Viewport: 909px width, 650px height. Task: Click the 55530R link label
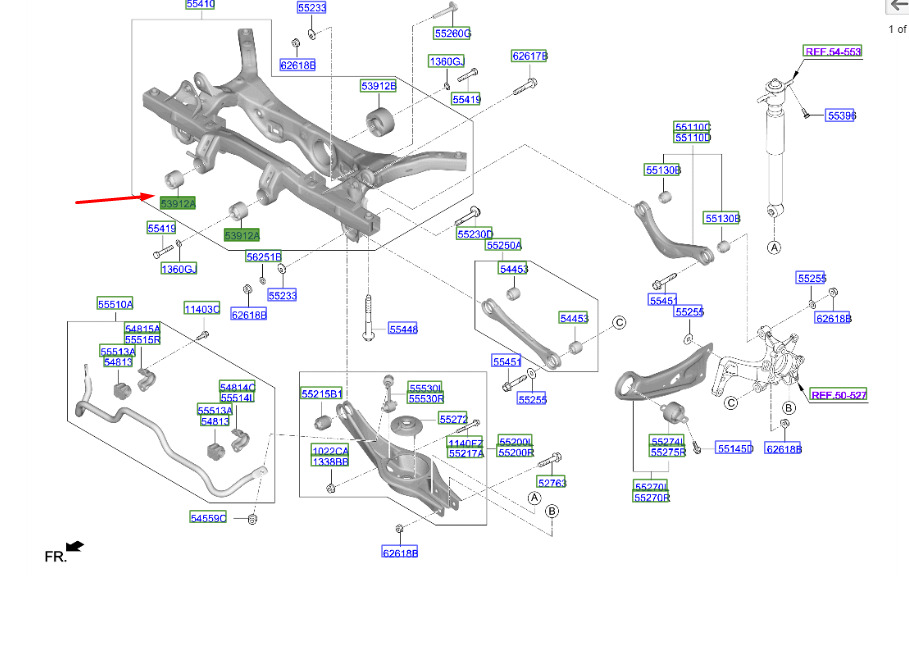pos(426,398)
